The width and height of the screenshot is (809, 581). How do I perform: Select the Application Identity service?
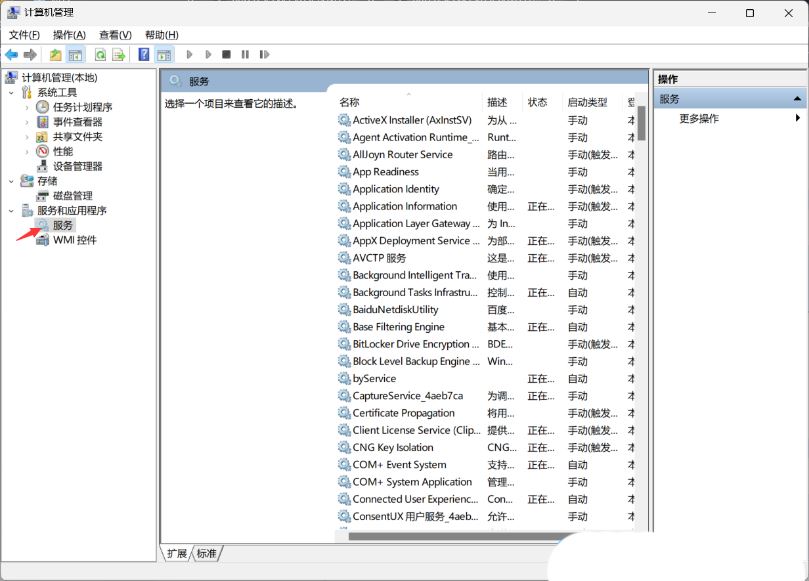[x=394, y=189]
